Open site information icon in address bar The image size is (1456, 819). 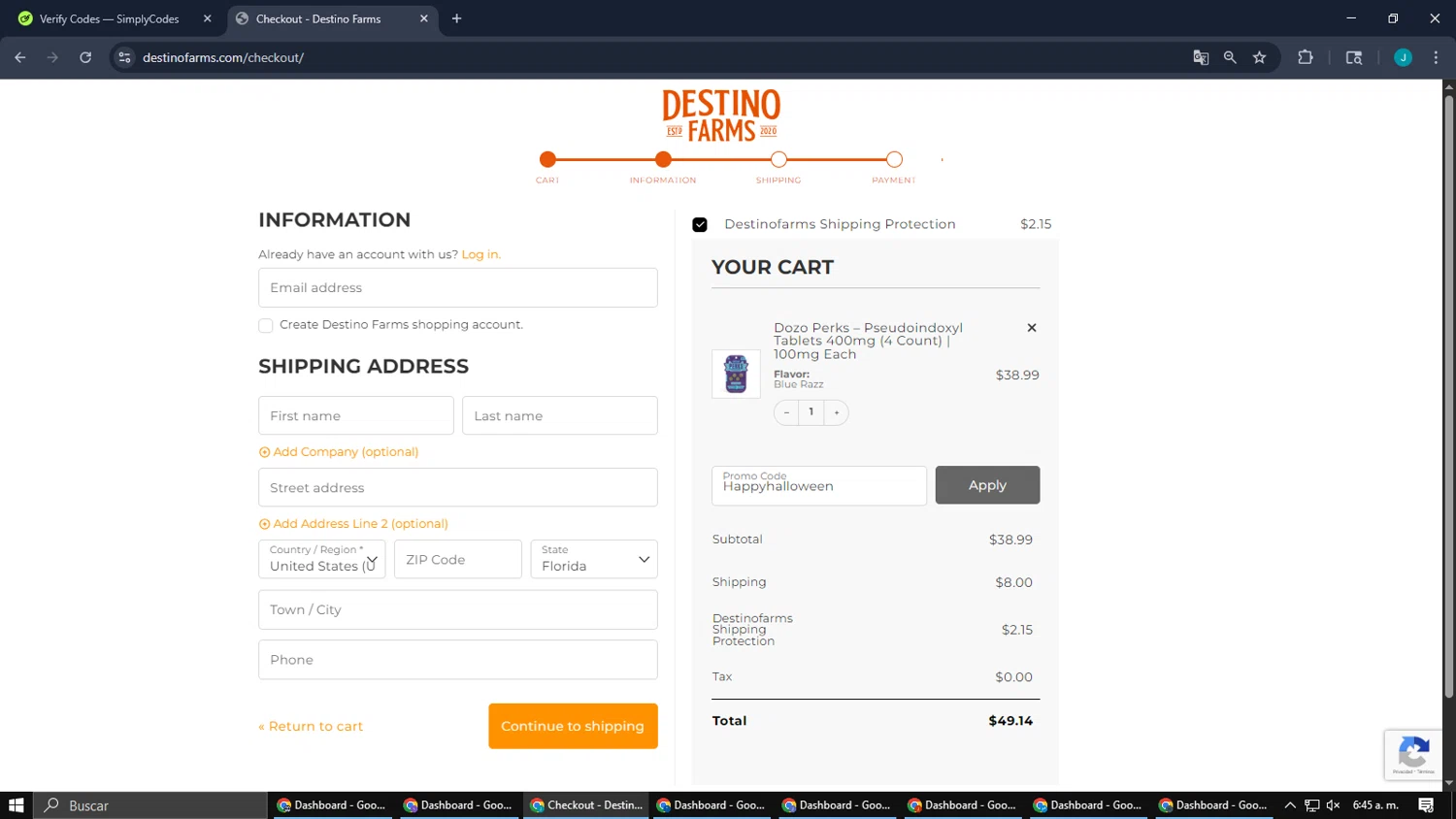click(x=124, y=57)
